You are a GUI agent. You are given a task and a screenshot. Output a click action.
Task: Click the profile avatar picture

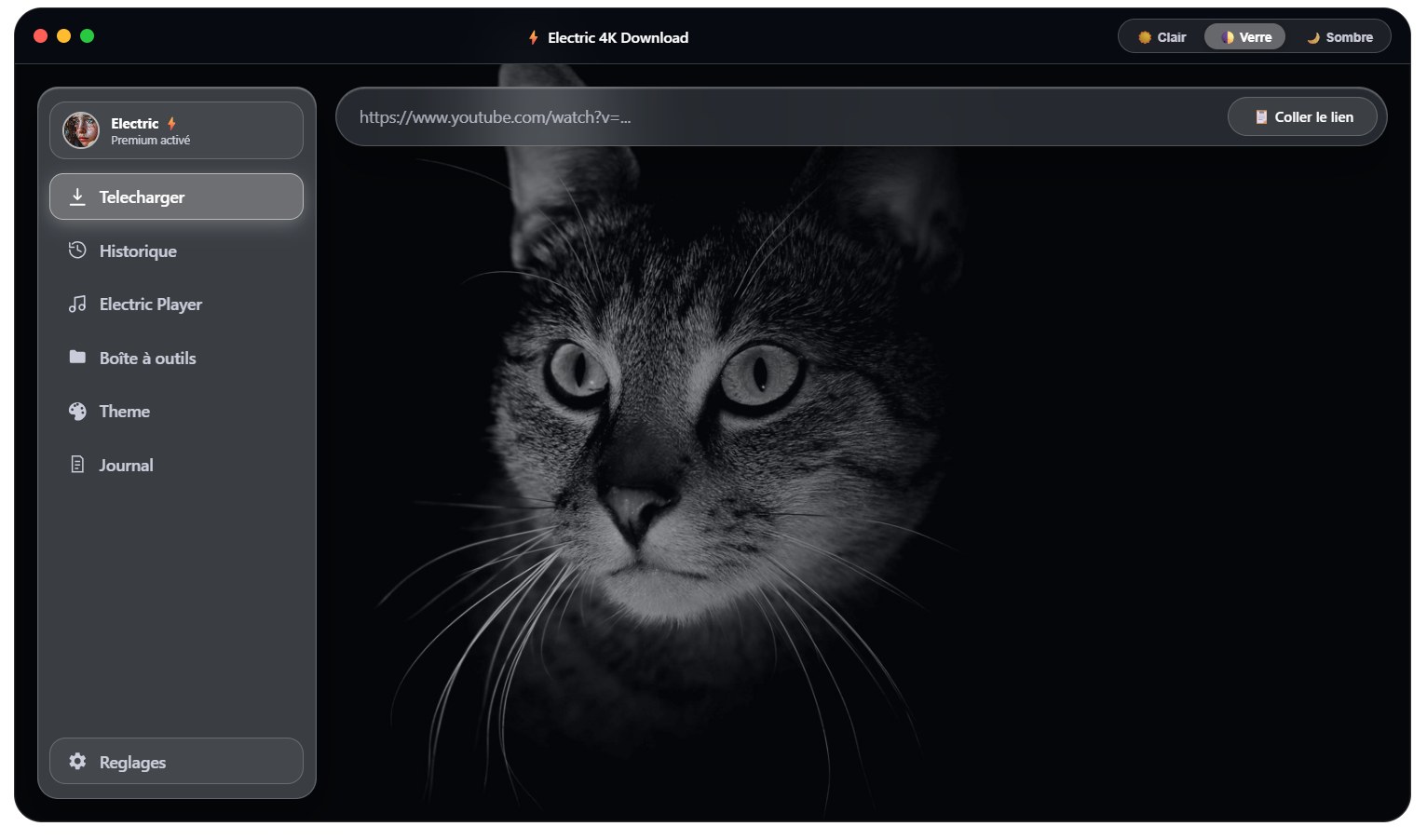(81, 130)
